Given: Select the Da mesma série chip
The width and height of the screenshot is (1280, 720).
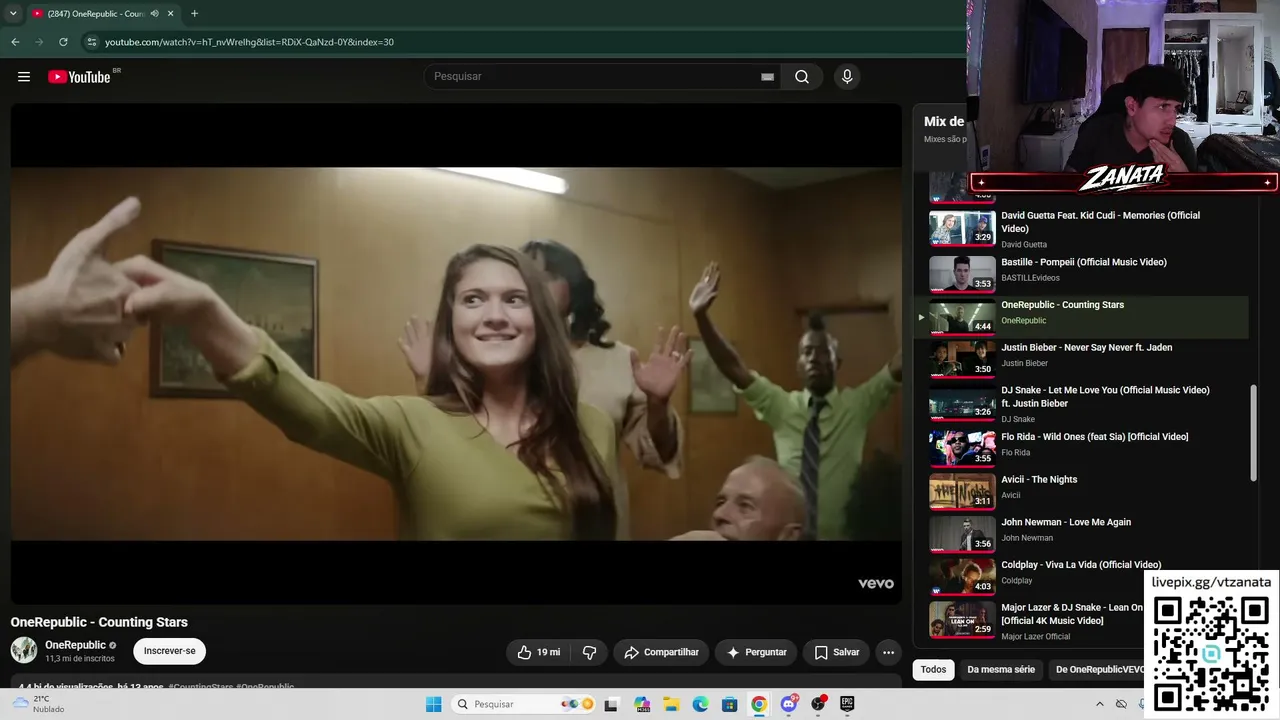Looking at the screenshot, I should [x=1001, y=670].
